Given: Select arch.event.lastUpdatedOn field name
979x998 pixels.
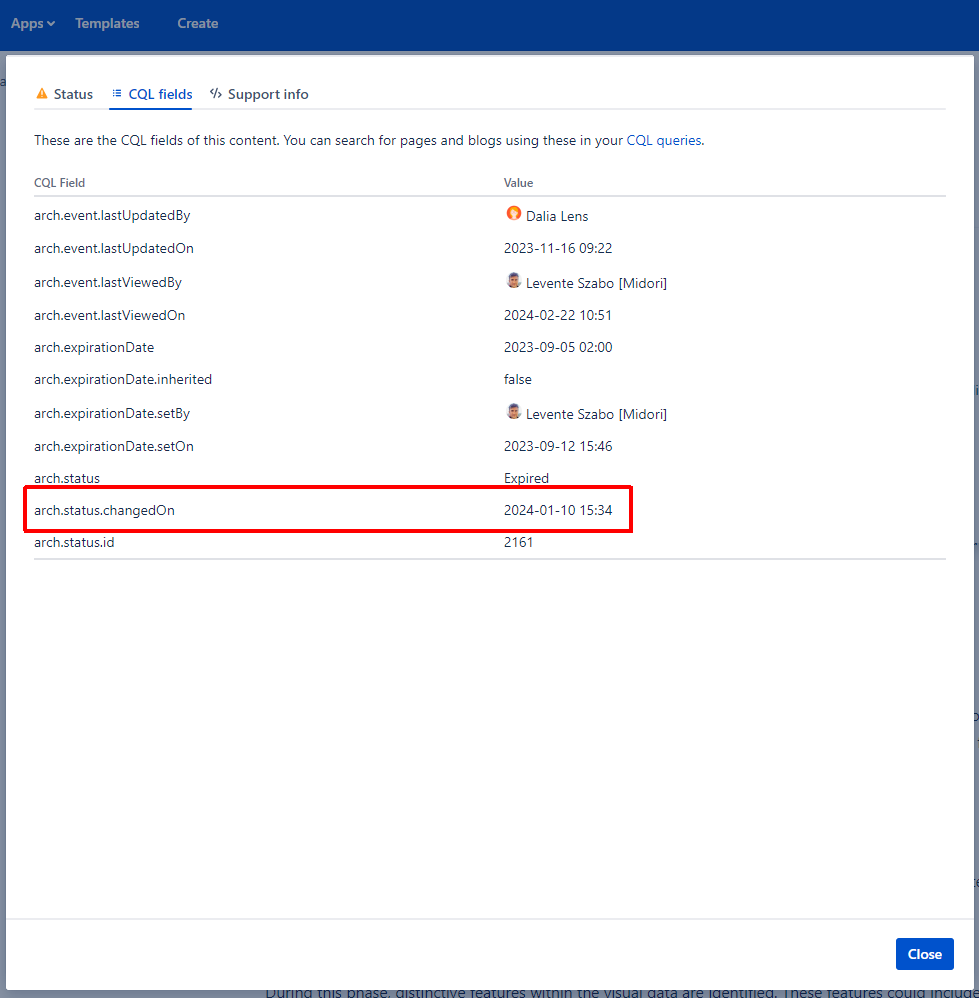Looking at the screenshot, I should [114, 249].
